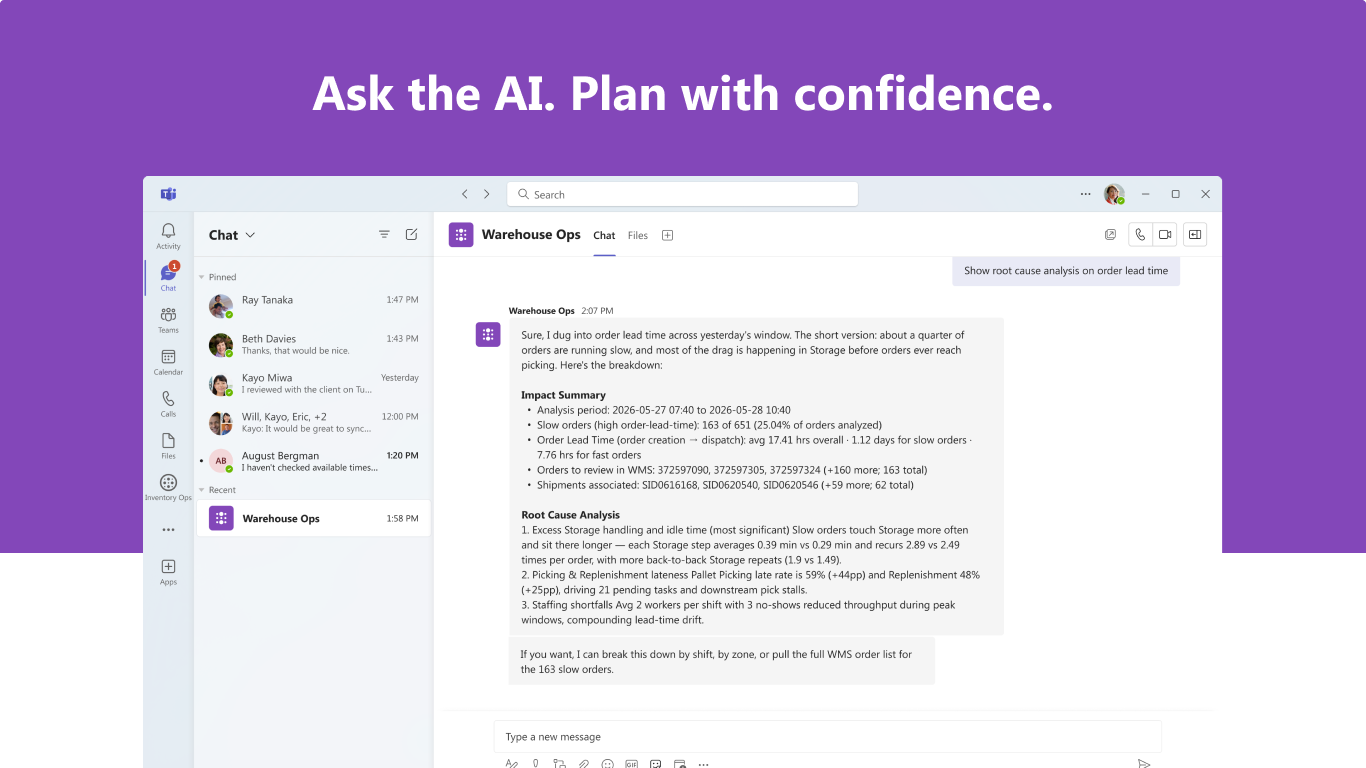Viewport: 1366px width, 768px height.
Task: Open the Apps store
Action: click(x=168, y=572)
